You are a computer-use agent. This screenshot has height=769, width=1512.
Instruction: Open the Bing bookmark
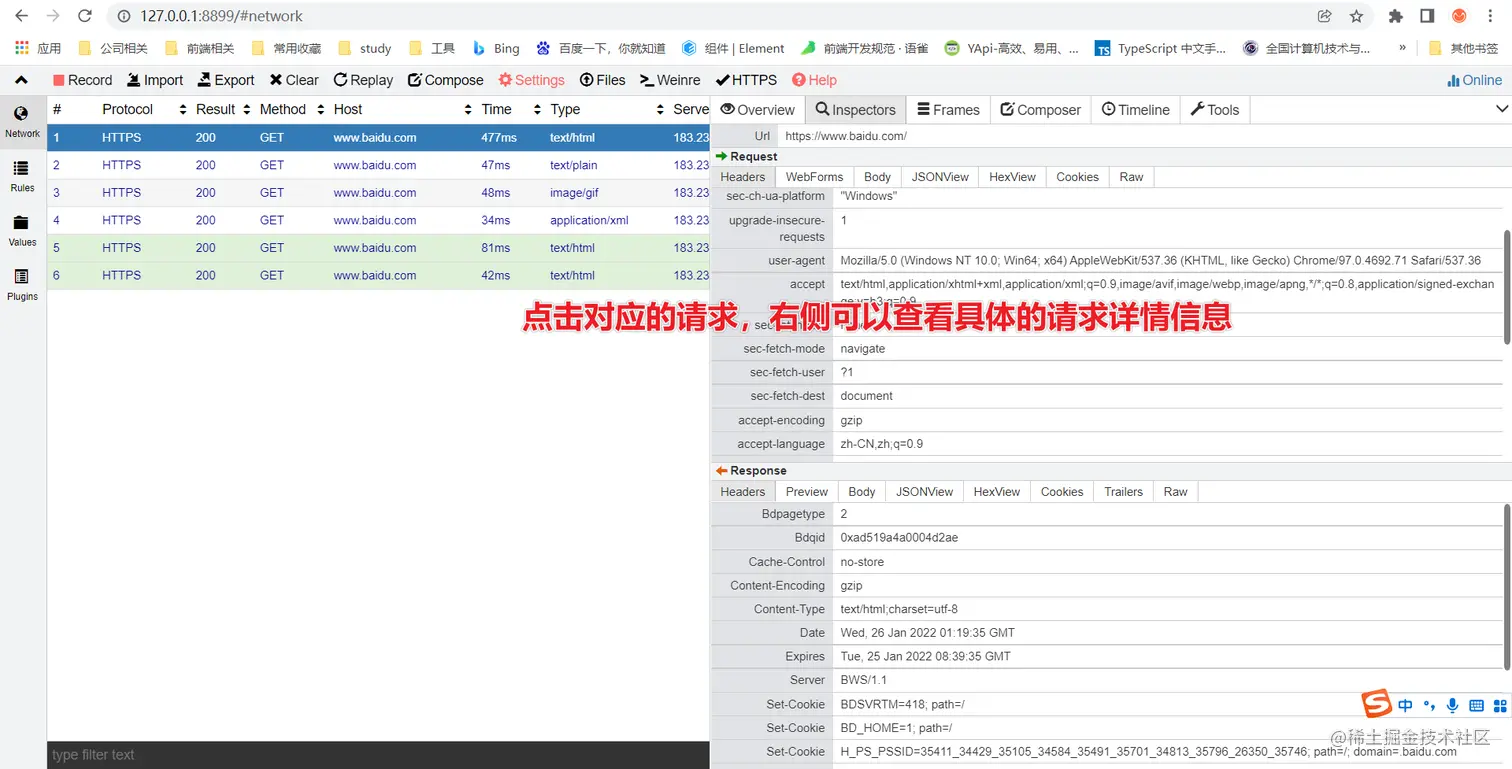point(496,48)
